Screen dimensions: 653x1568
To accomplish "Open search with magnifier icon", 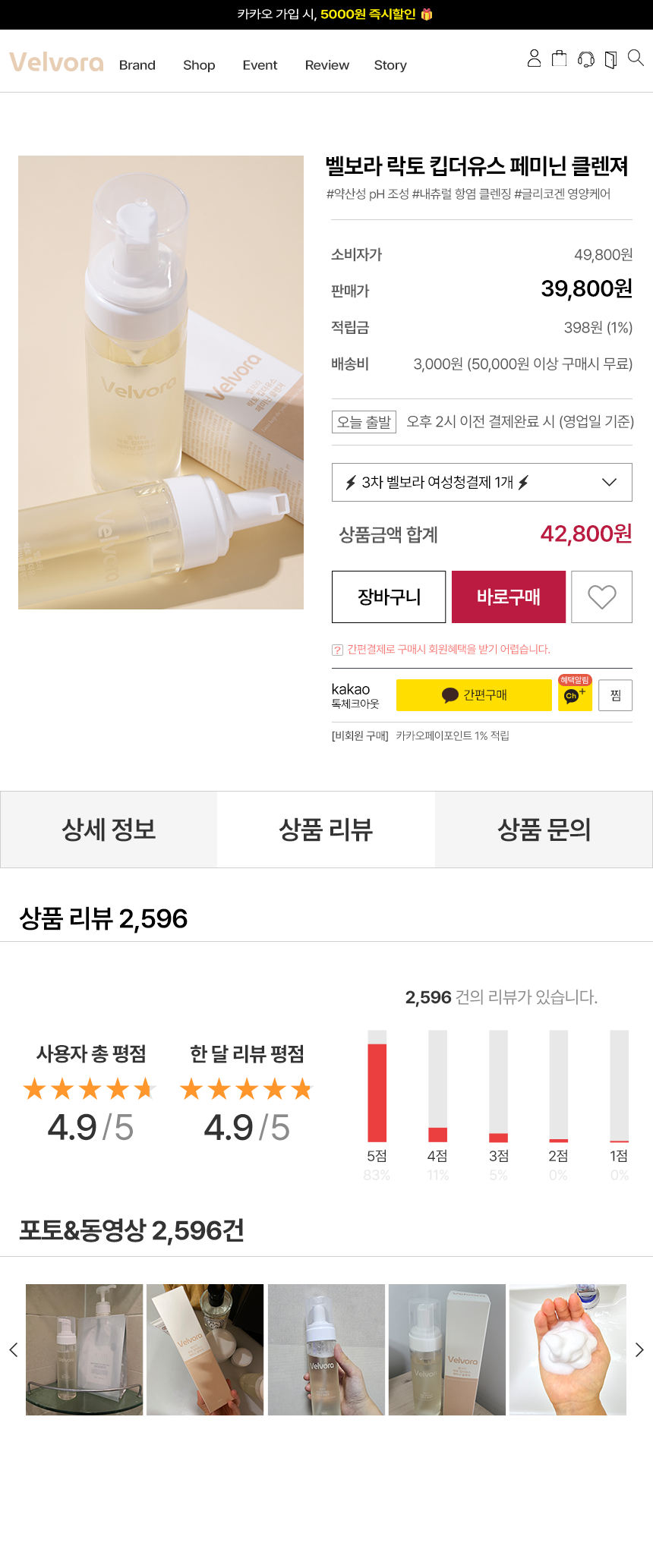I will point(636,58).
